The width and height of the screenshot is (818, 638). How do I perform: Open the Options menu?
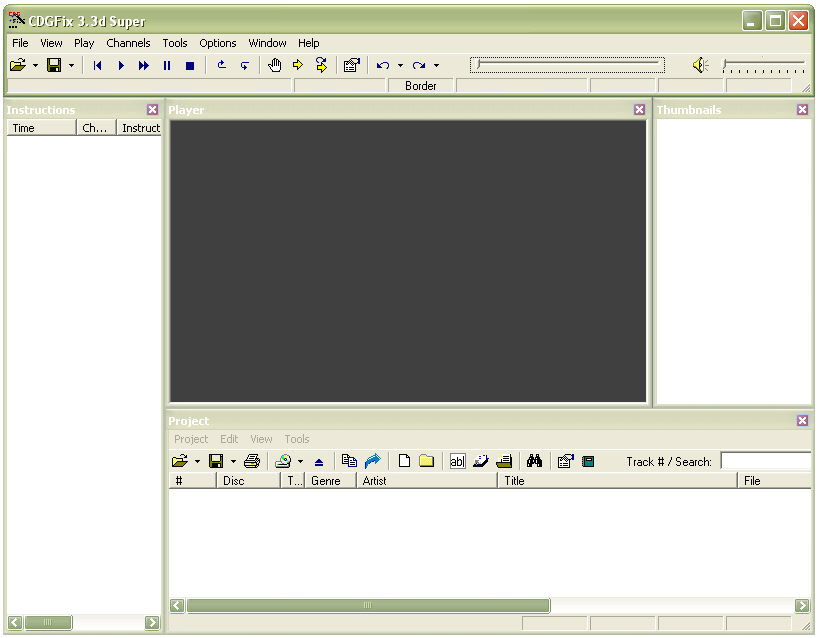click(x=218, y=43)
